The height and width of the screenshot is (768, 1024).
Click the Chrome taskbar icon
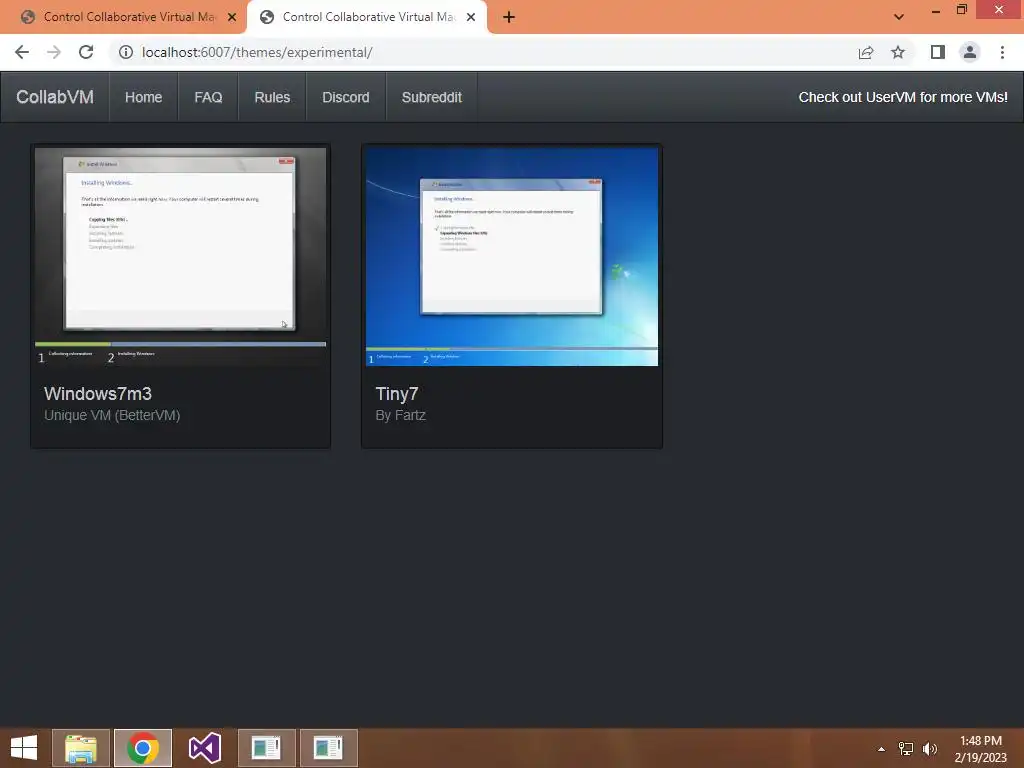[x=143, y=748]
